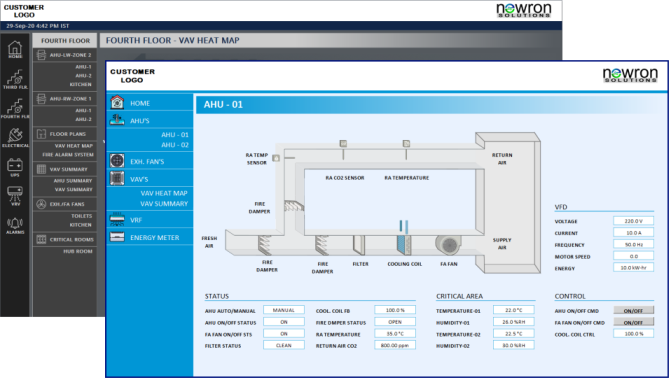Toggle the FA FAN ON/OFF CMD button
The image size is (671, 380).
[x=633, y=322]
